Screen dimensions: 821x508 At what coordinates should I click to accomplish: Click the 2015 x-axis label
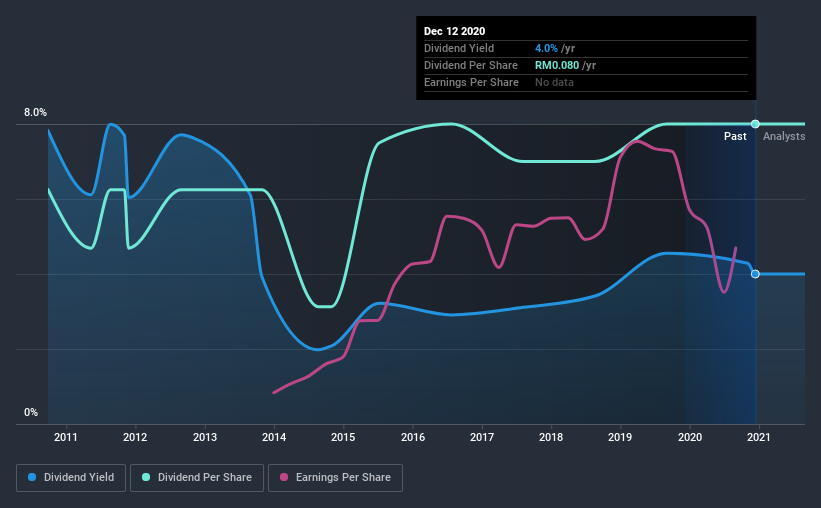point(343,437)
